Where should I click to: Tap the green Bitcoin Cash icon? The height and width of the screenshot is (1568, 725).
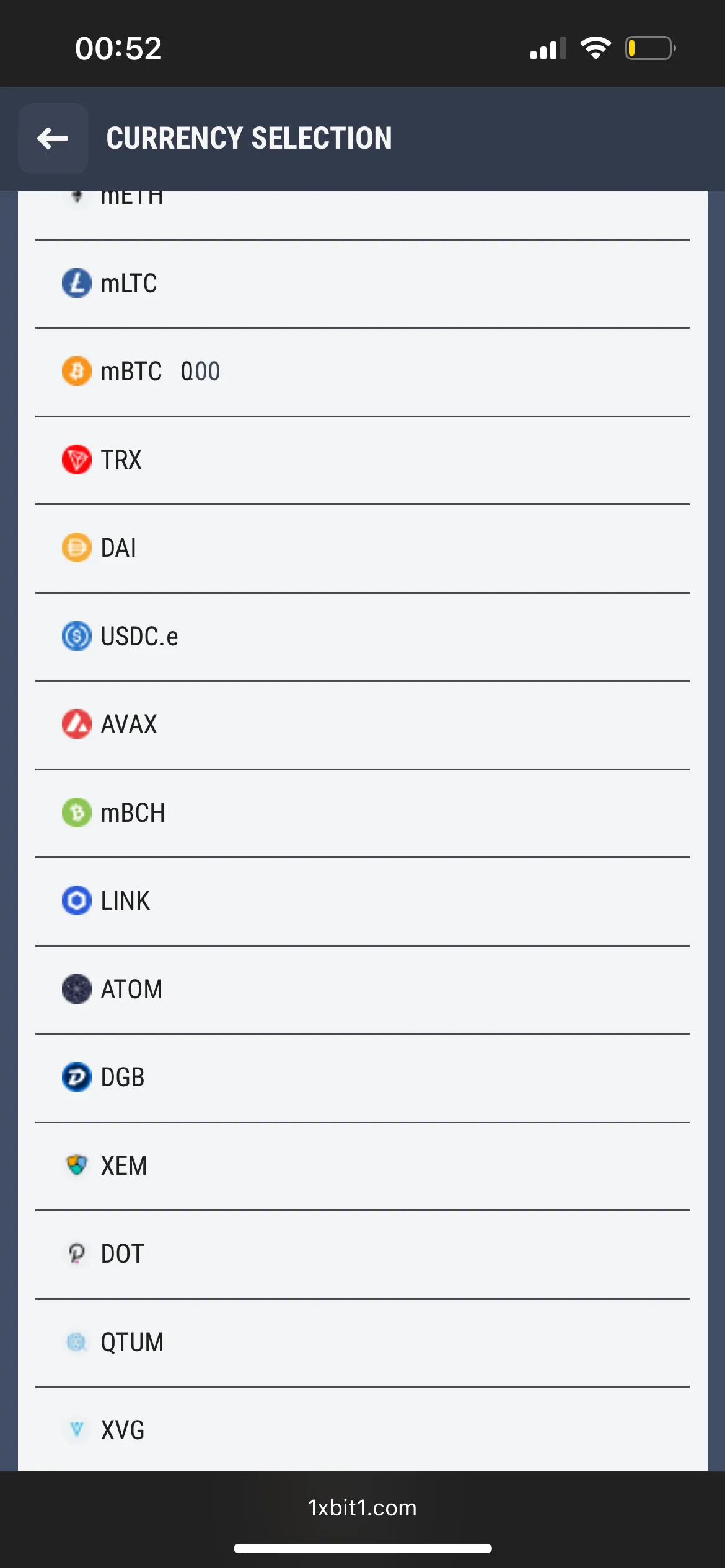pos(77,813)
